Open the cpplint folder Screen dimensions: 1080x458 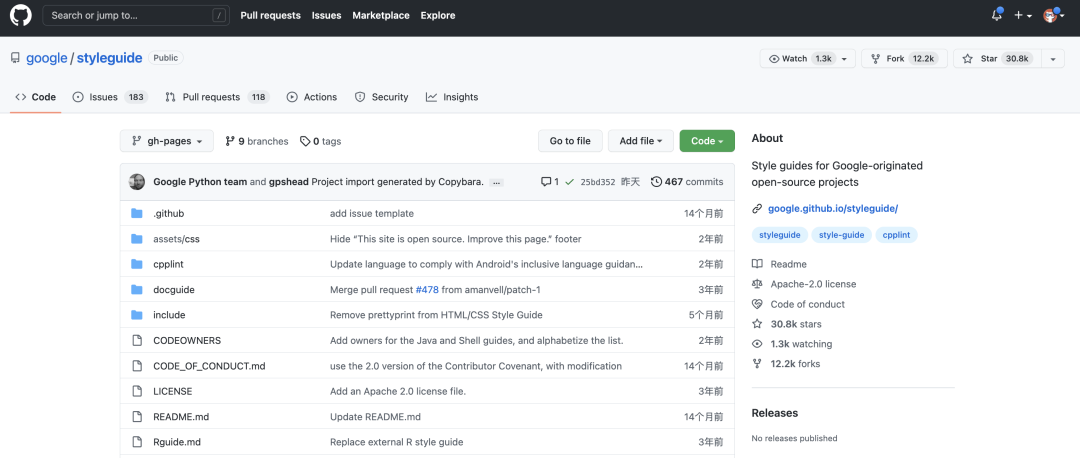[x=168, y=264]
